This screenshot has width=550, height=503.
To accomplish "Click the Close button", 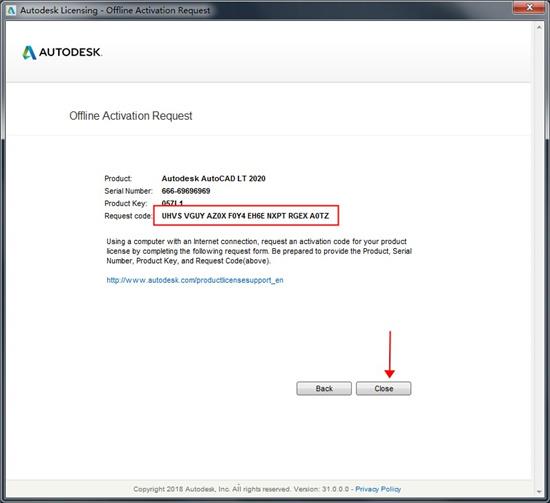I will point(383,388).
